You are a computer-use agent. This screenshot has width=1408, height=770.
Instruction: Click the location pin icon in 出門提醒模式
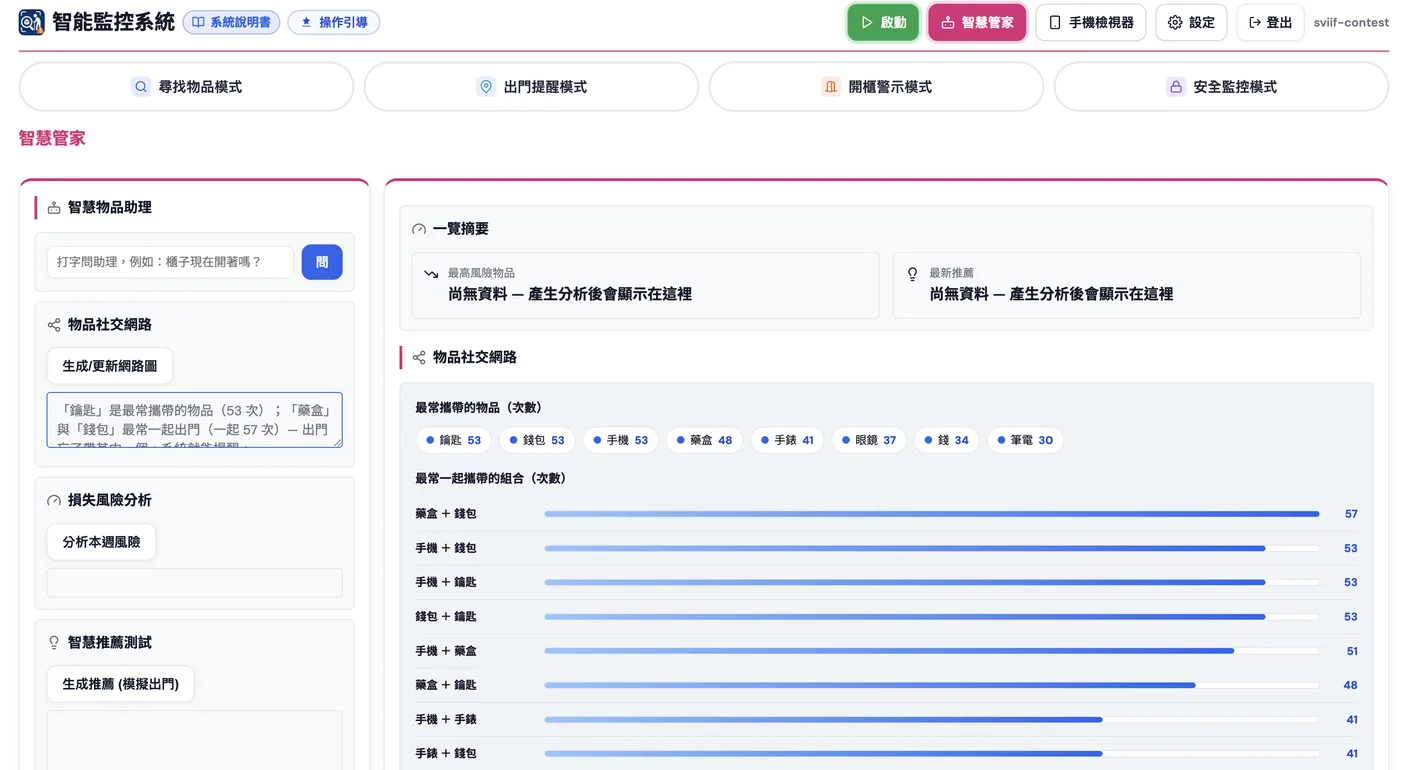point(486,87)
